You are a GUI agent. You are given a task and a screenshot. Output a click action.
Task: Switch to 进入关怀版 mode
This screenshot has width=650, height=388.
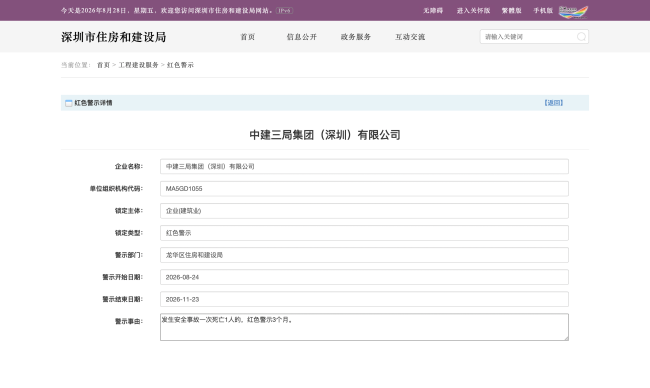[x=473, y=10]
